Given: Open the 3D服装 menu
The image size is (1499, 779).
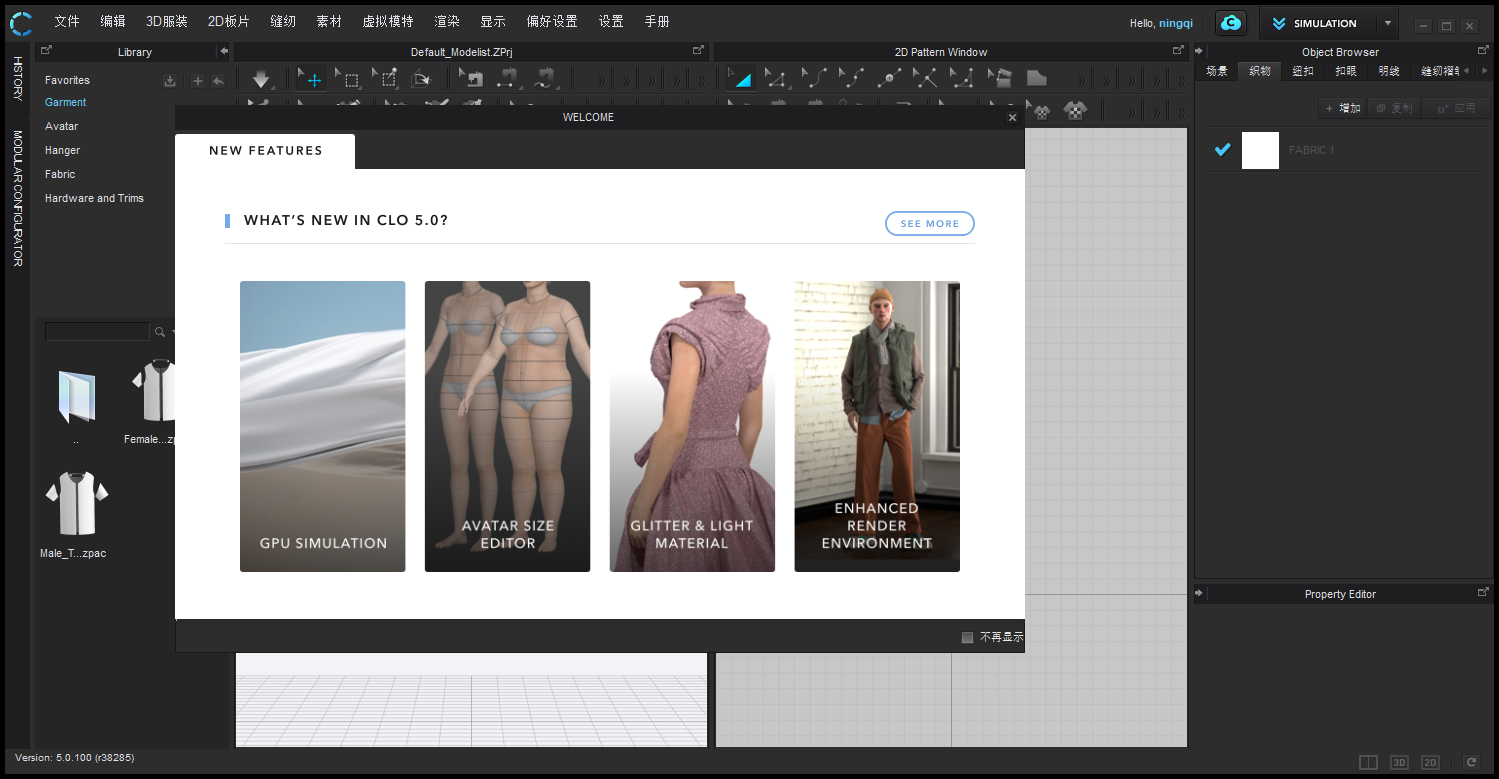Looking at the screenshot, I should click(166, 21).
